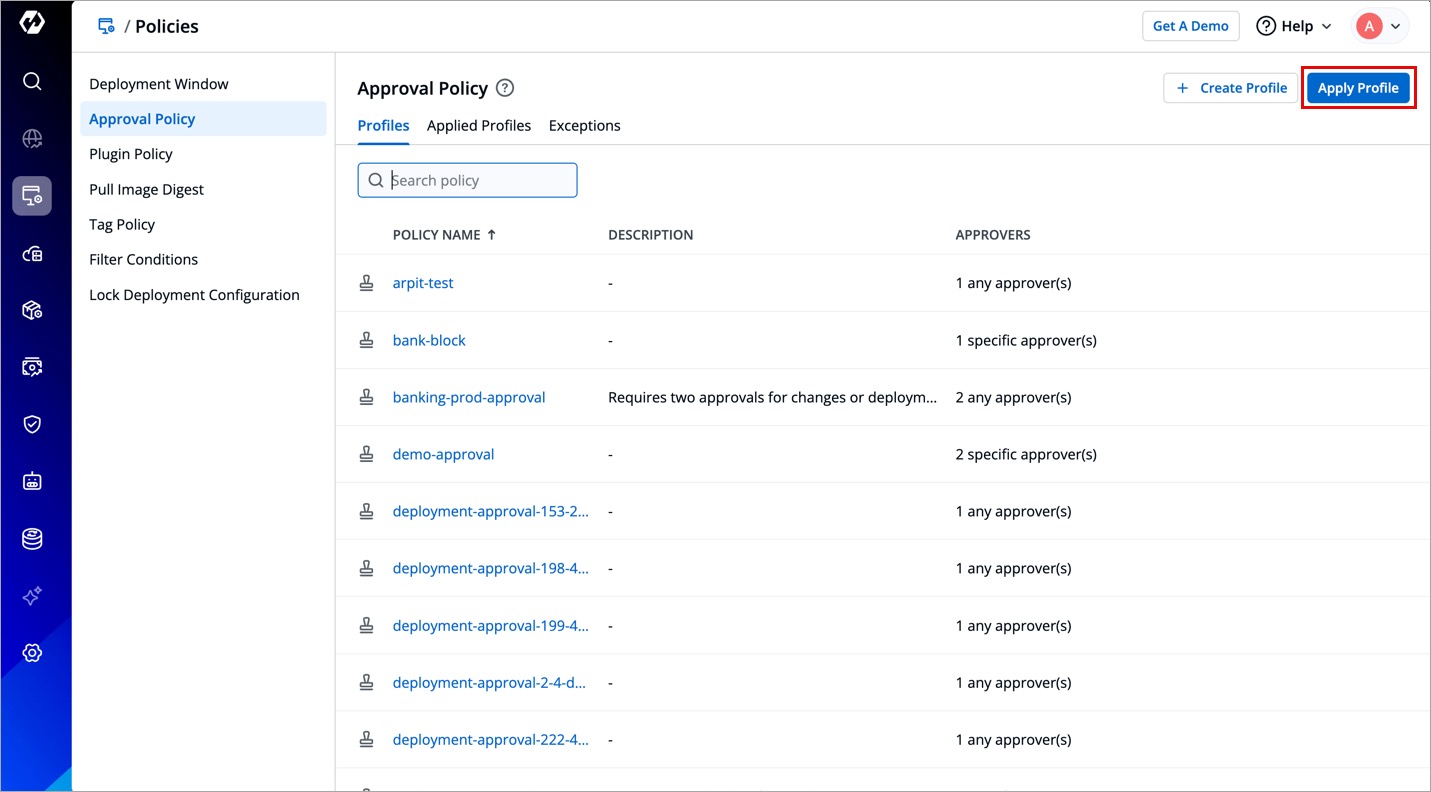Click the Approval Policy help question icon
This screenshot has width=1431, height=792.
(505, 88)
